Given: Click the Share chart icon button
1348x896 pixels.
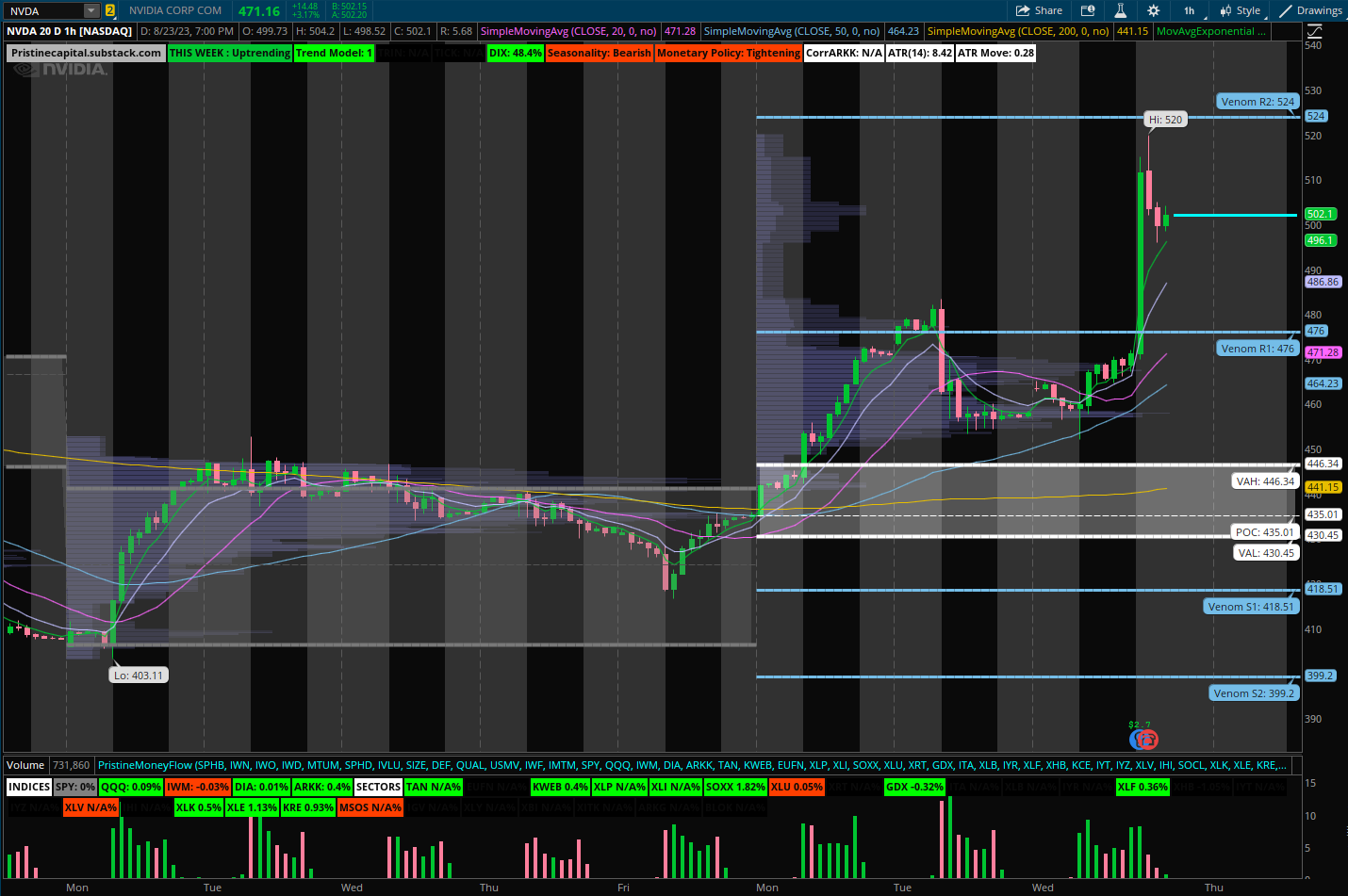Looking at the screenshot, I should pyautogui.click(x=1039, y=10).
